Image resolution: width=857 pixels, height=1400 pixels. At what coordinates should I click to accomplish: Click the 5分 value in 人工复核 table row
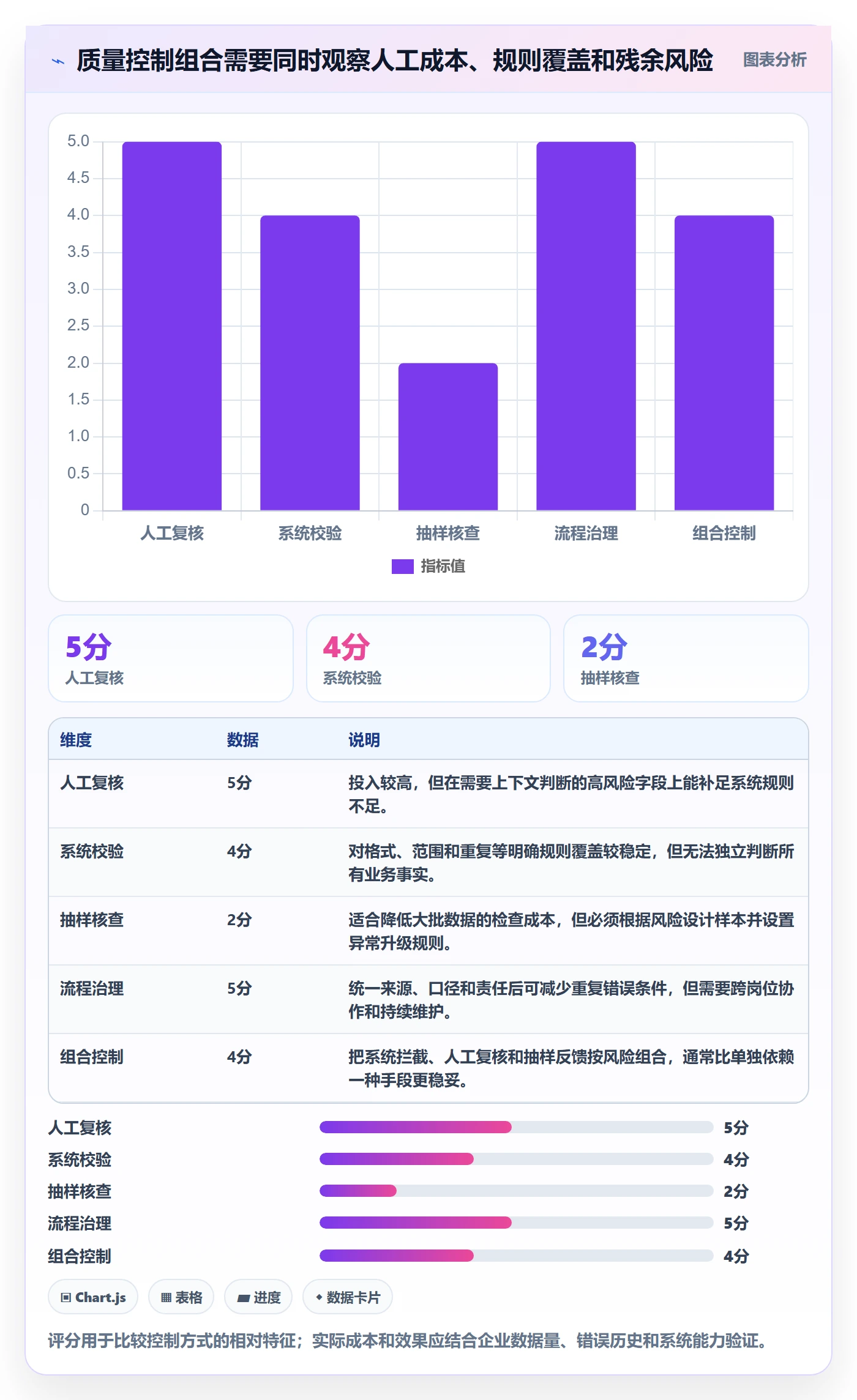coord(239,783)
